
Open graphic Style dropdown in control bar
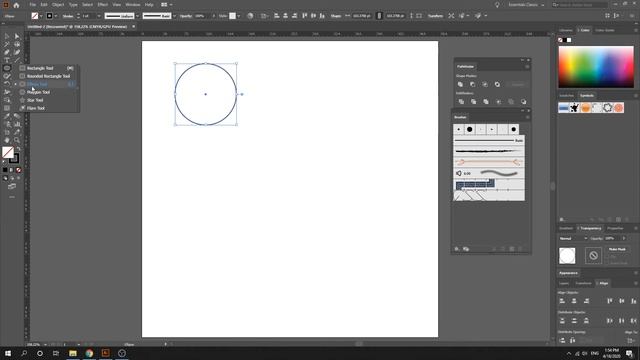239,16
